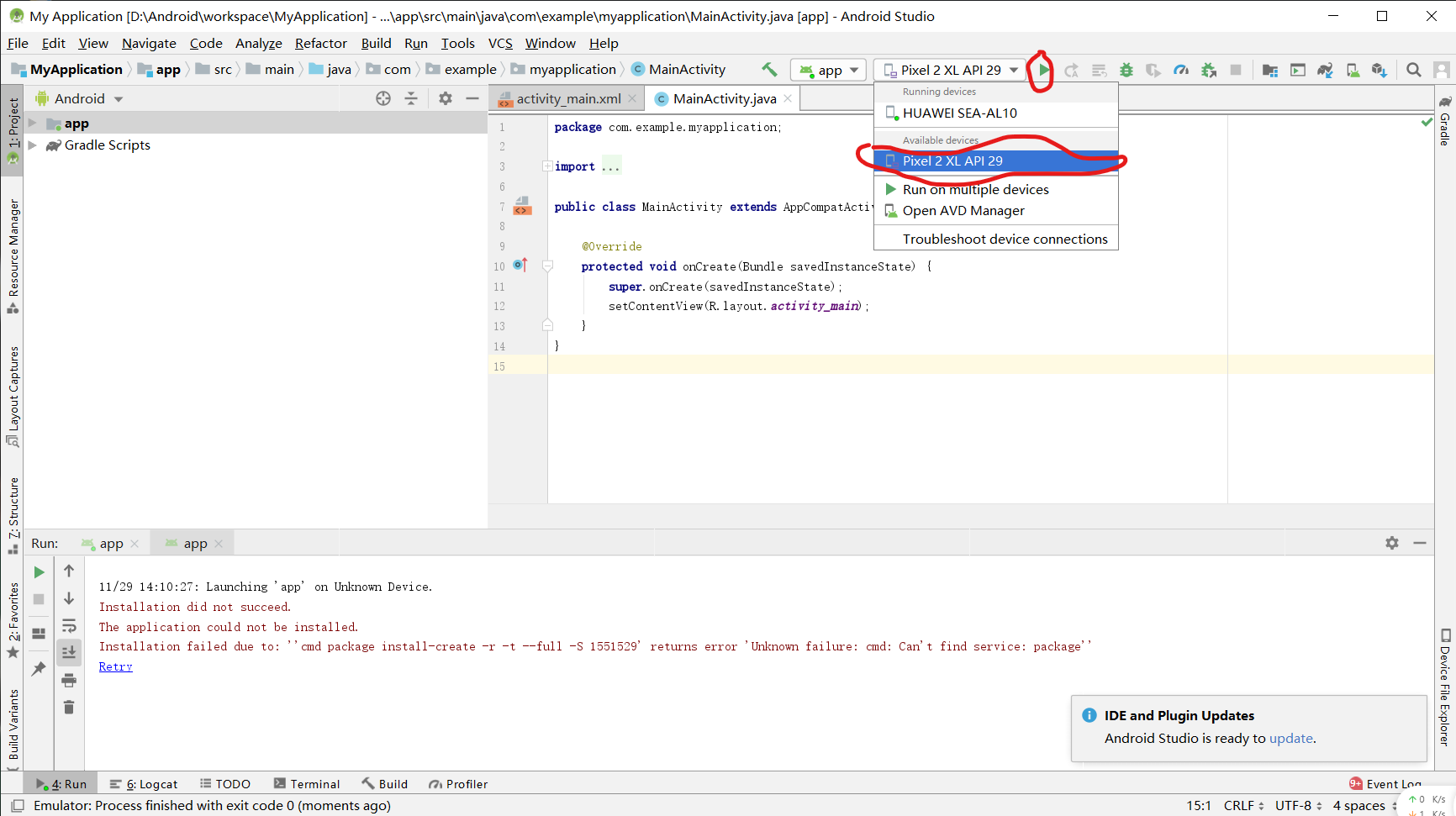The width and height of the screenshot is (1456, 816).
Task: Click Collapse All in the Project panel
Action: coord(411,98)
